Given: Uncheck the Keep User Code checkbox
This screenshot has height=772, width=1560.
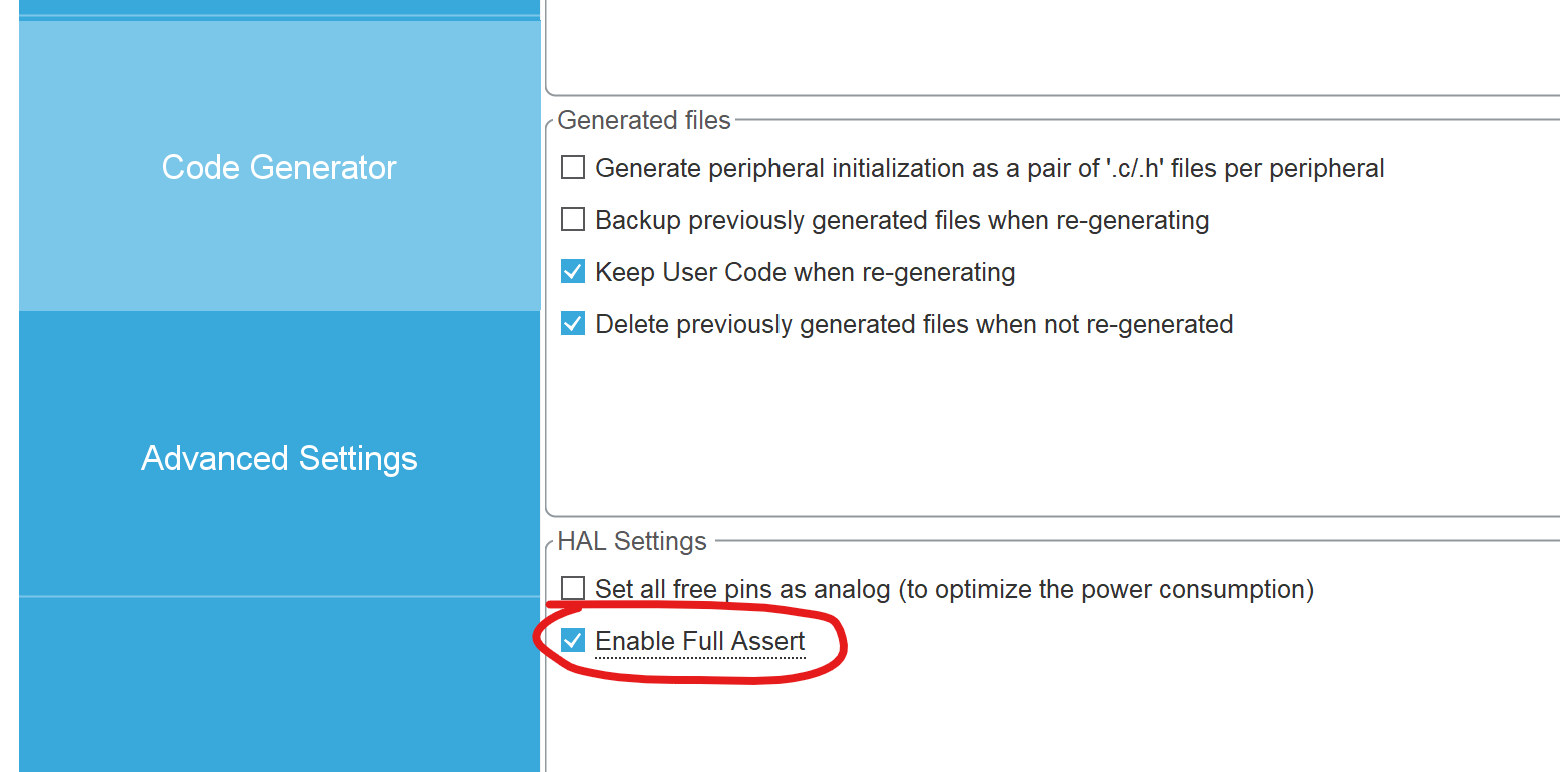Looking at the screenshot, I should click(x=573, y=272).
